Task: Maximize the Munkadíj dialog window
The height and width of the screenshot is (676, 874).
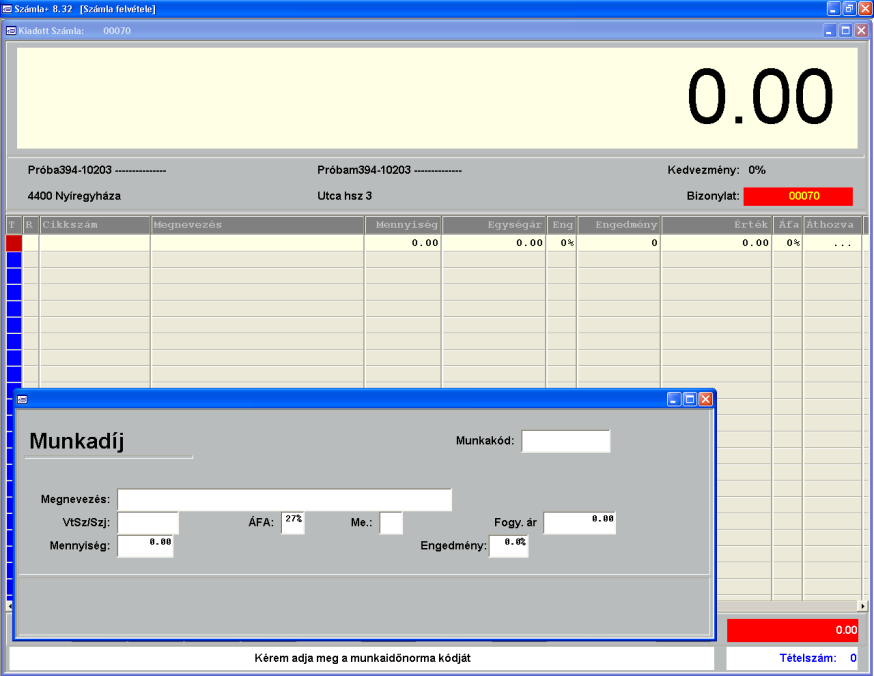Action: click(690, 399)
